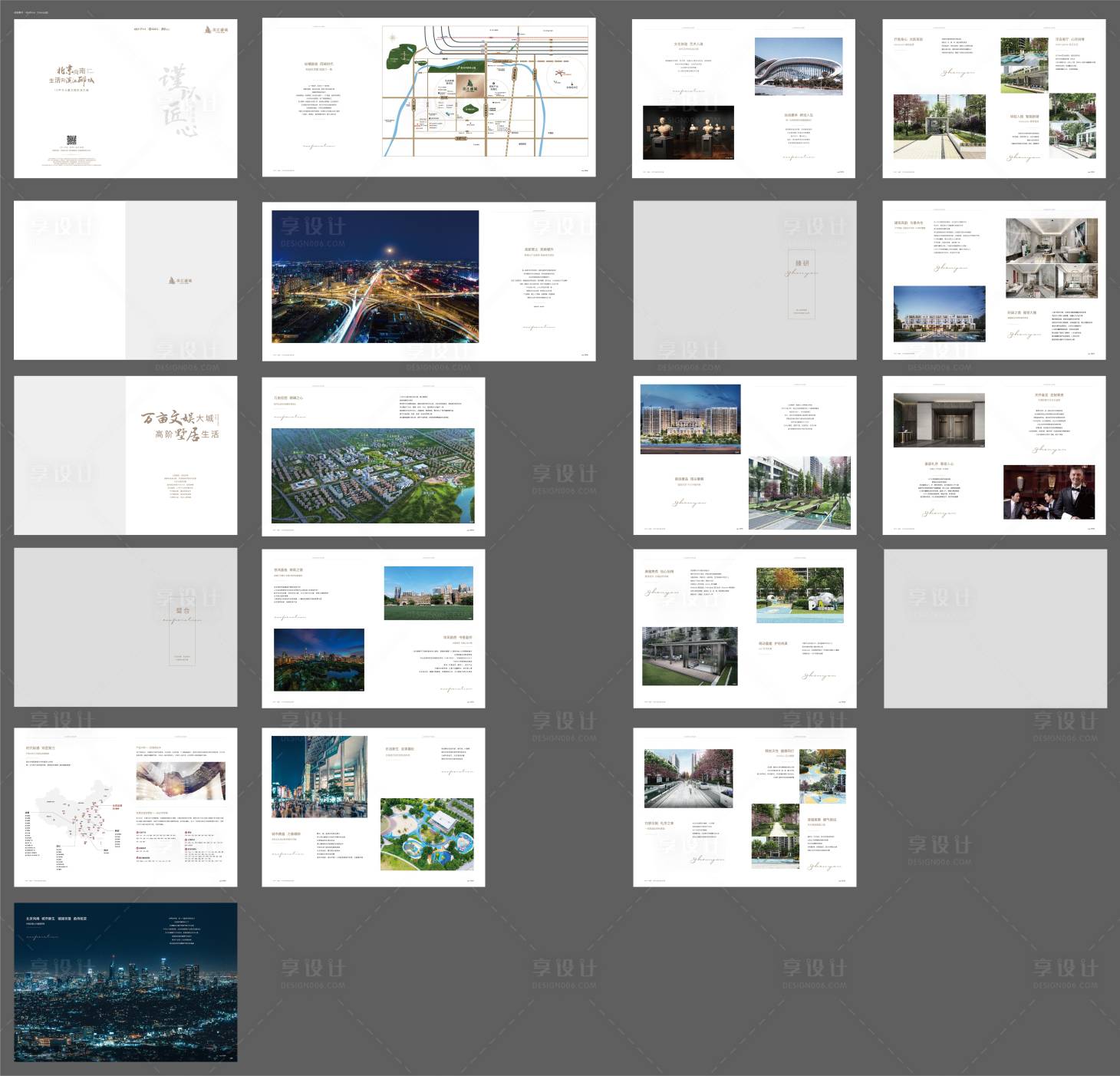The width and height of the screenshot is (1120, 1076).
Task: Click the colorful running track photo
Action: 822,777
